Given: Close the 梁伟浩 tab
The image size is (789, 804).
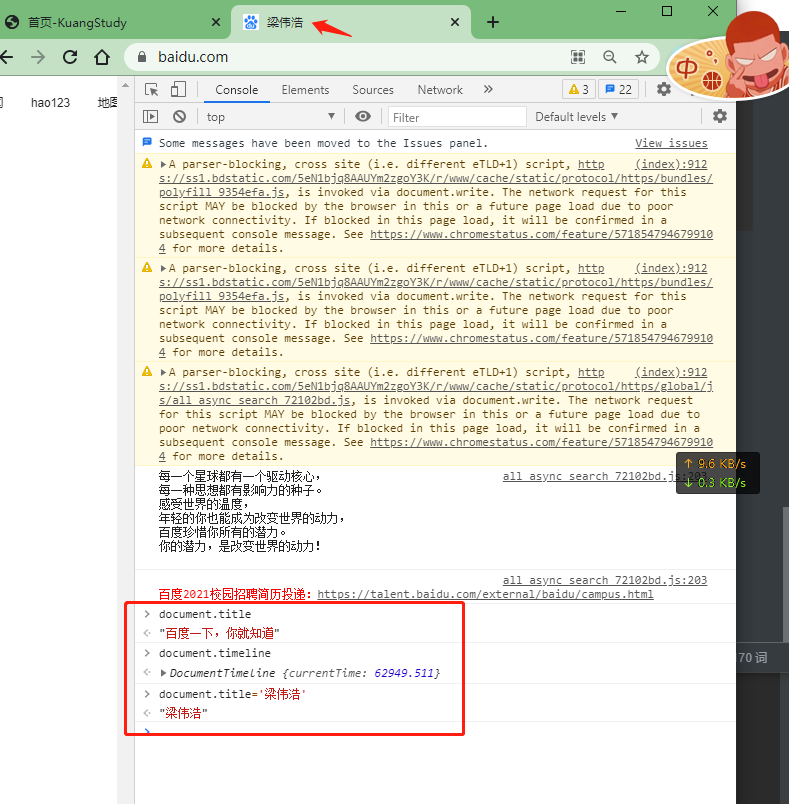Looking at the screenshot, I should (x=455, y=22).
